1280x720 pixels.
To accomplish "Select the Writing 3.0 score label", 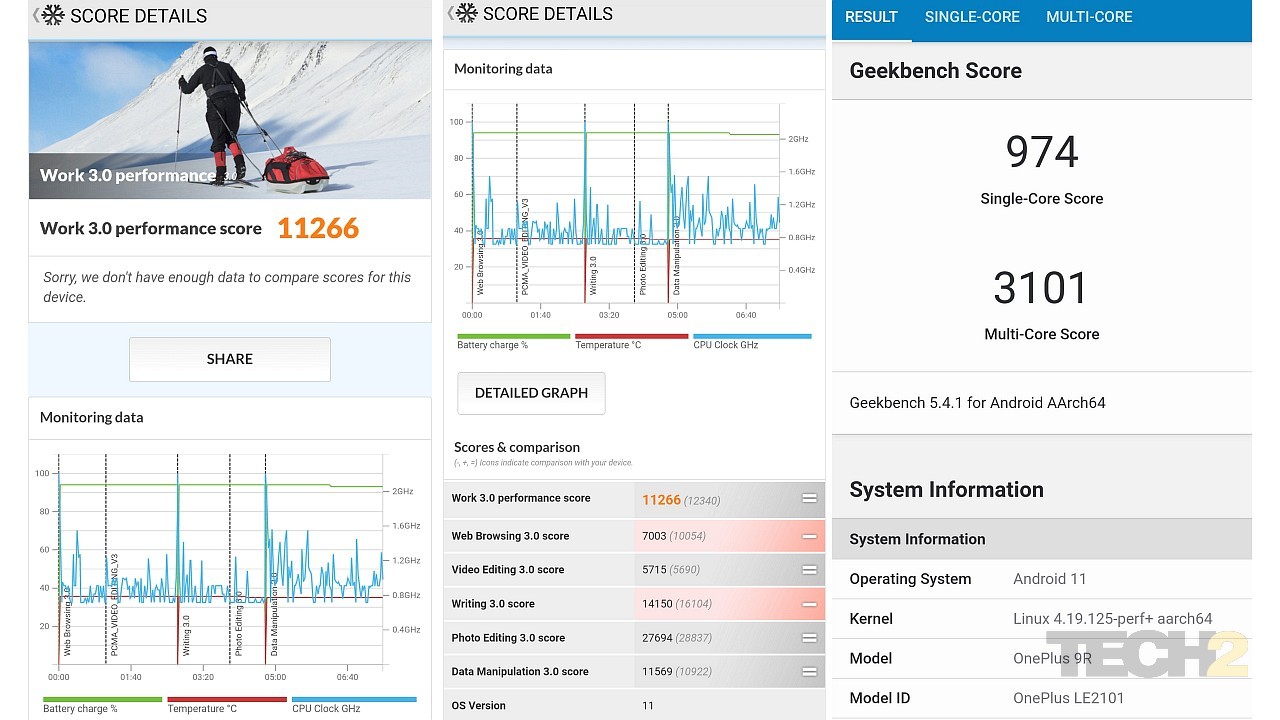I will coord(493,604).
